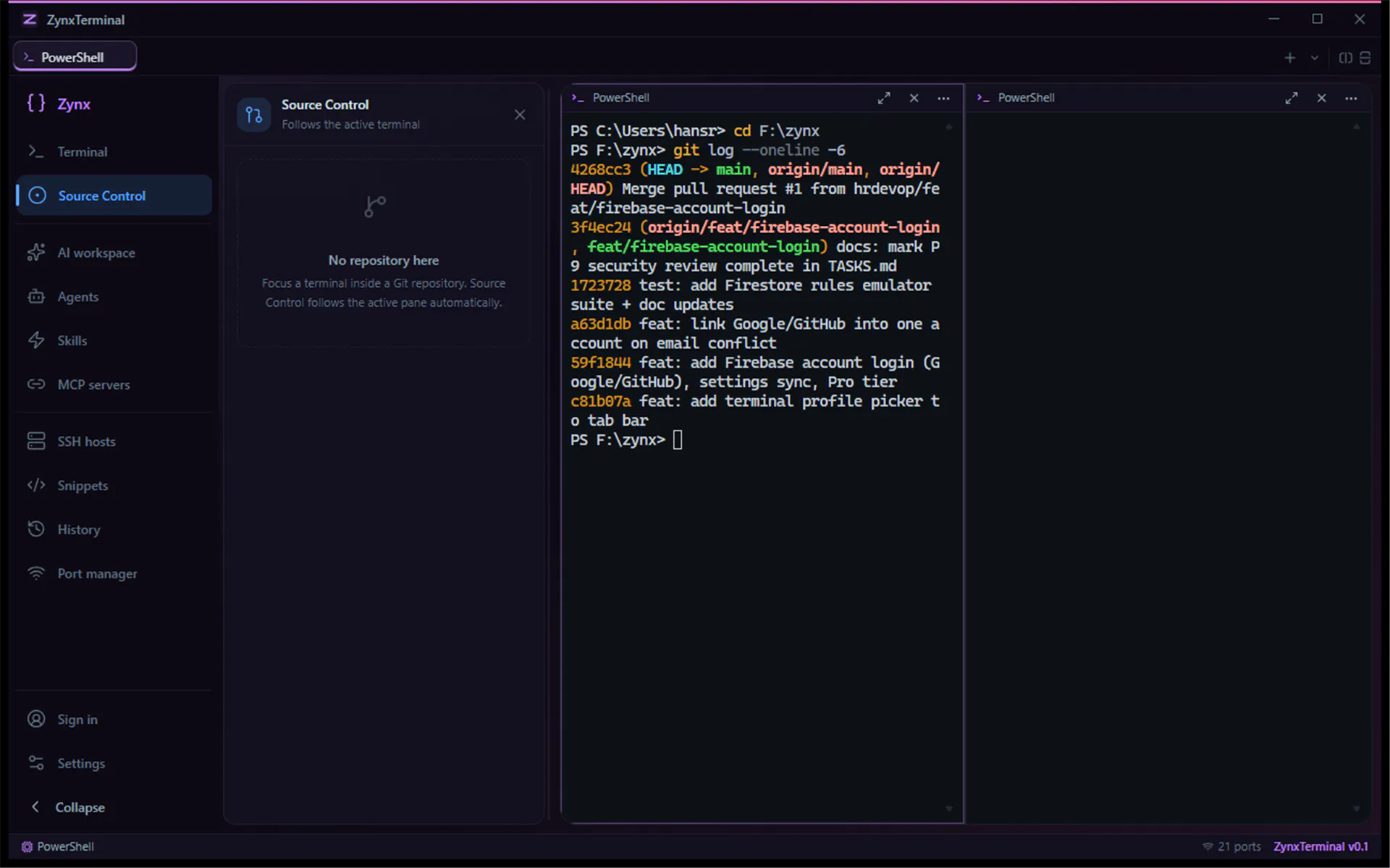Viewport: 1390px width, 868px height.
Task: Click the PowerShell label in status bar
Action: coord(65,846)
